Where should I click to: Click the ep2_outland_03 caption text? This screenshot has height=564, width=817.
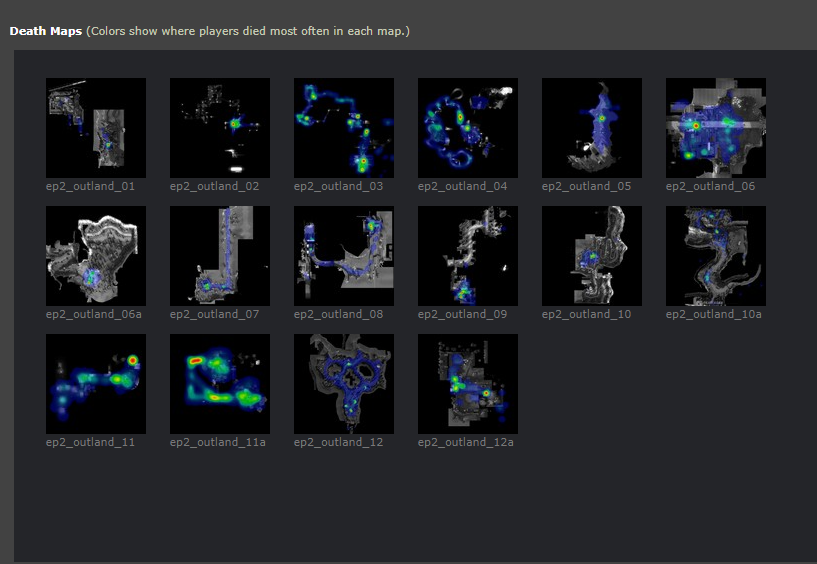pyautogui.click(x=338, y=187)
